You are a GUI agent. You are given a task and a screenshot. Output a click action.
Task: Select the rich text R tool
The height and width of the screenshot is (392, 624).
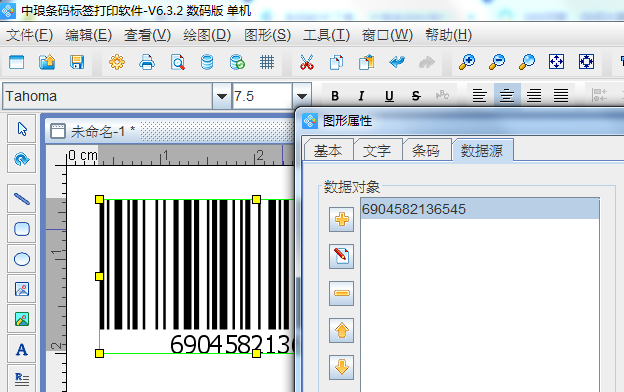(x=22, y=379)
